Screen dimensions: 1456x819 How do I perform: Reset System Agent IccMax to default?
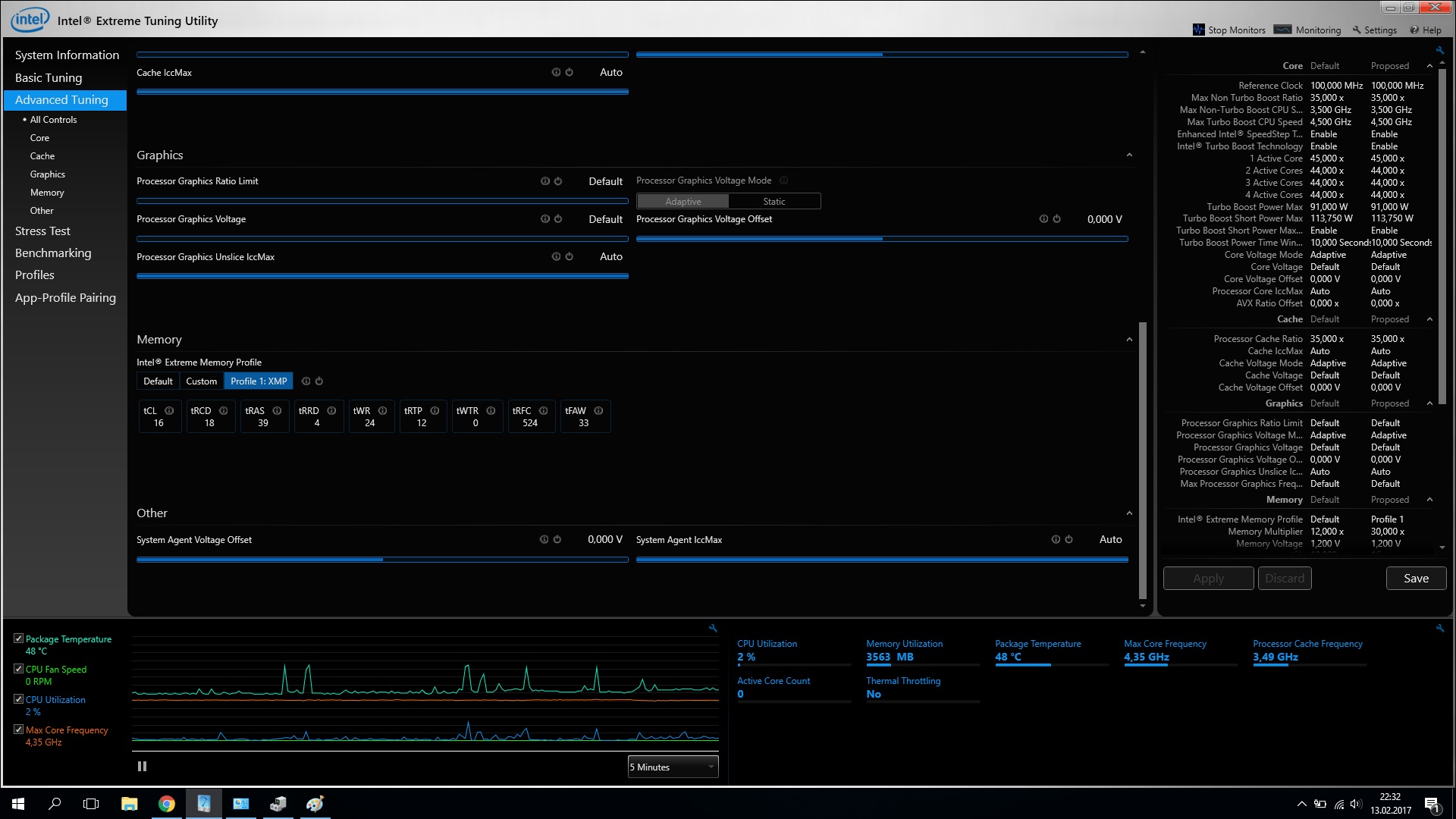click(1068, 539)
